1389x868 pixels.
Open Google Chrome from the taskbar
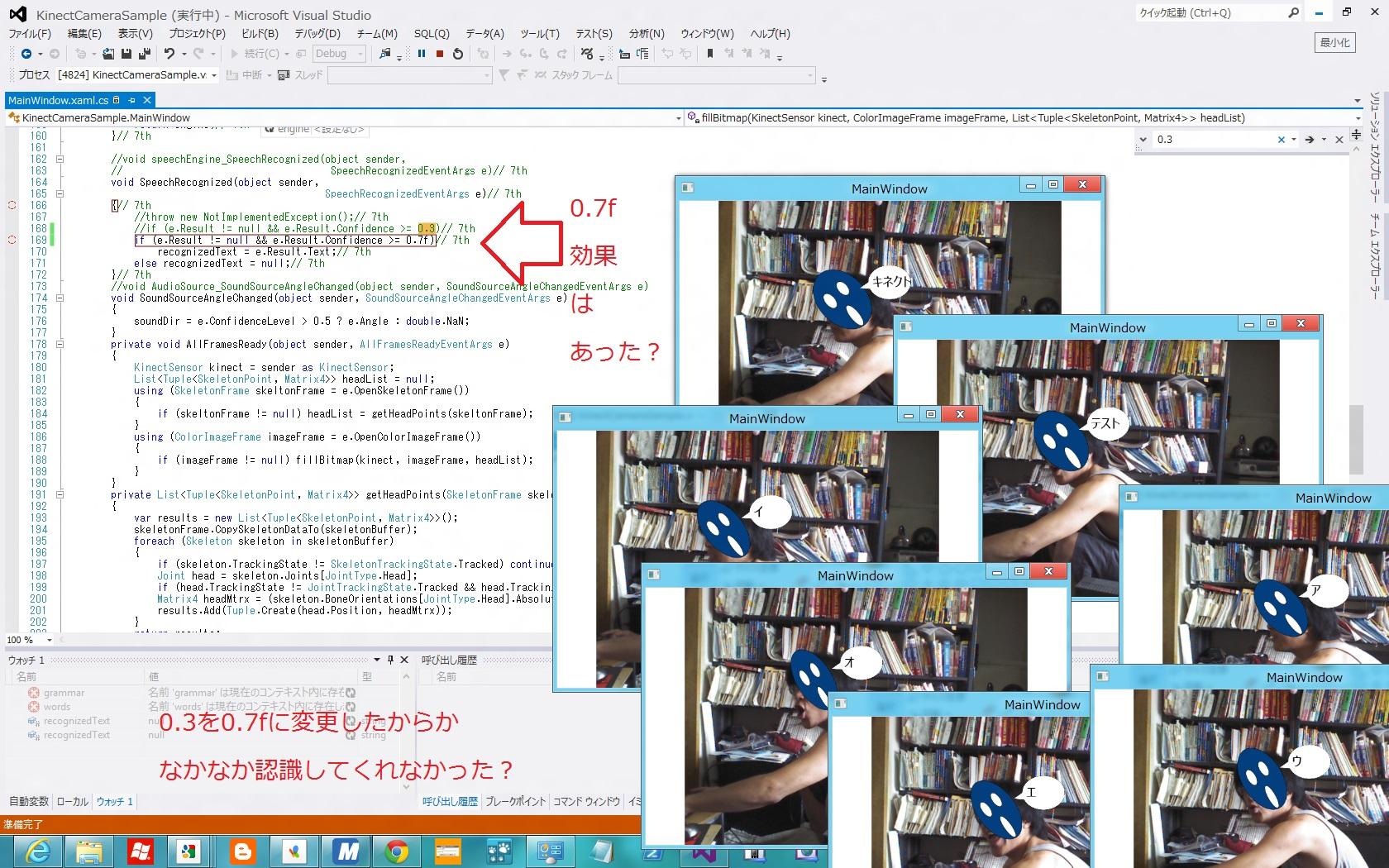point(396,851)
